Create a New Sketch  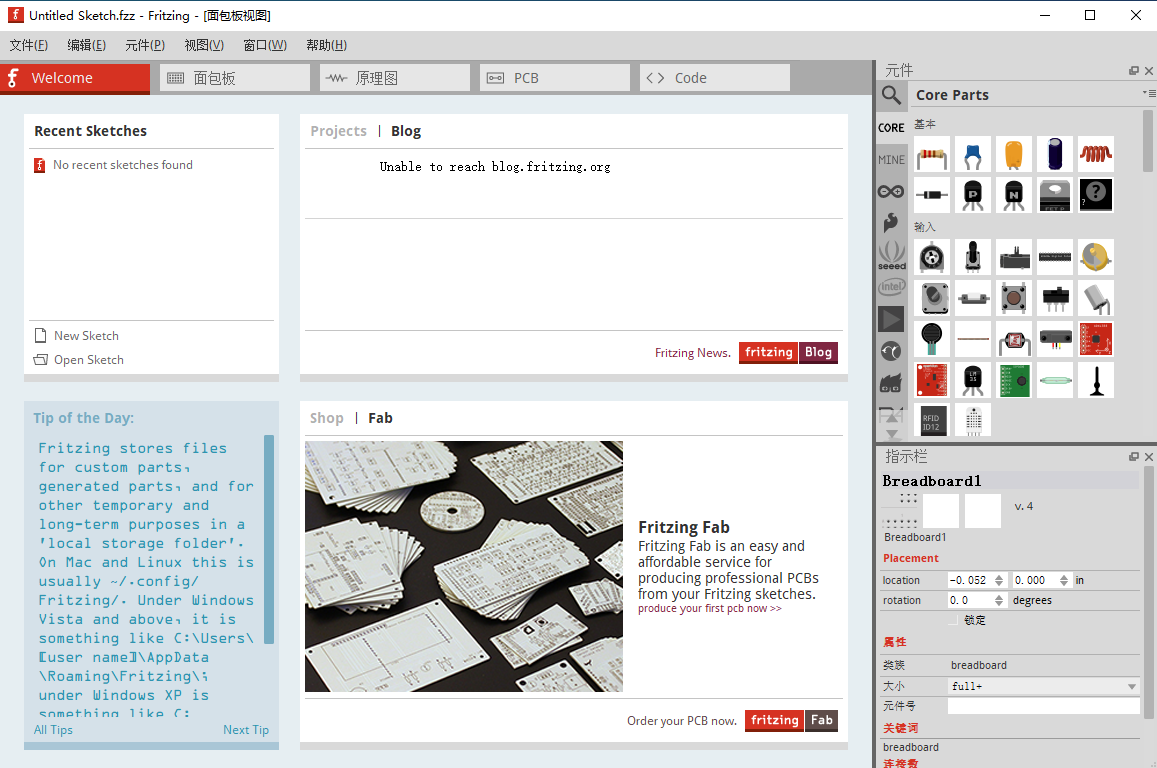pos(77,336)
